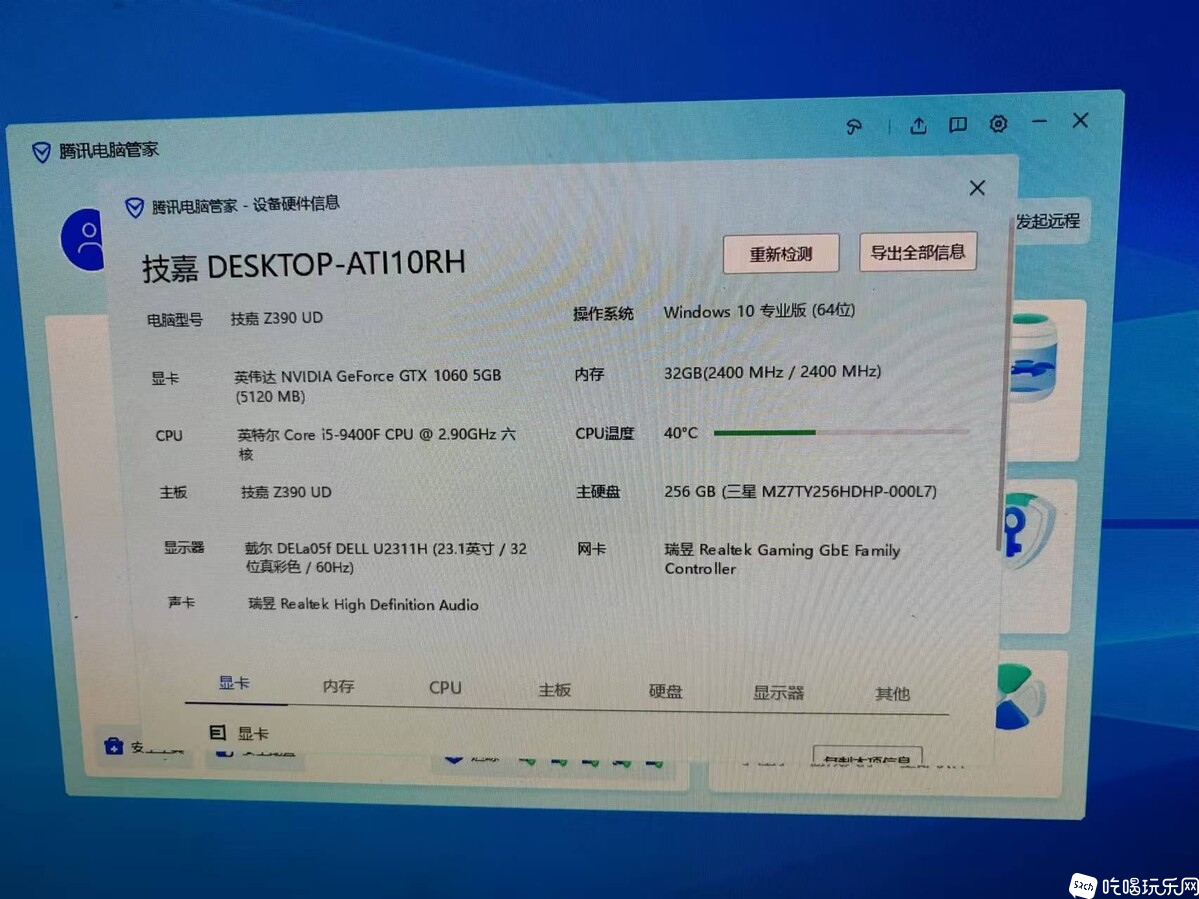Click the 重新检测 re-detect button
Screen dimensions: 1199x899
click(781, 254)
